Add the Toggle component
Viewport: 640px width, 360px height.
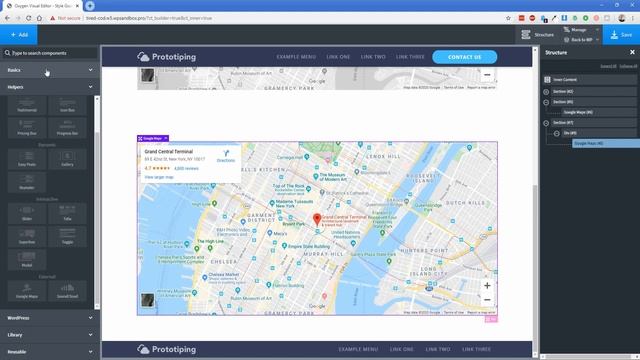coord(67,237)
